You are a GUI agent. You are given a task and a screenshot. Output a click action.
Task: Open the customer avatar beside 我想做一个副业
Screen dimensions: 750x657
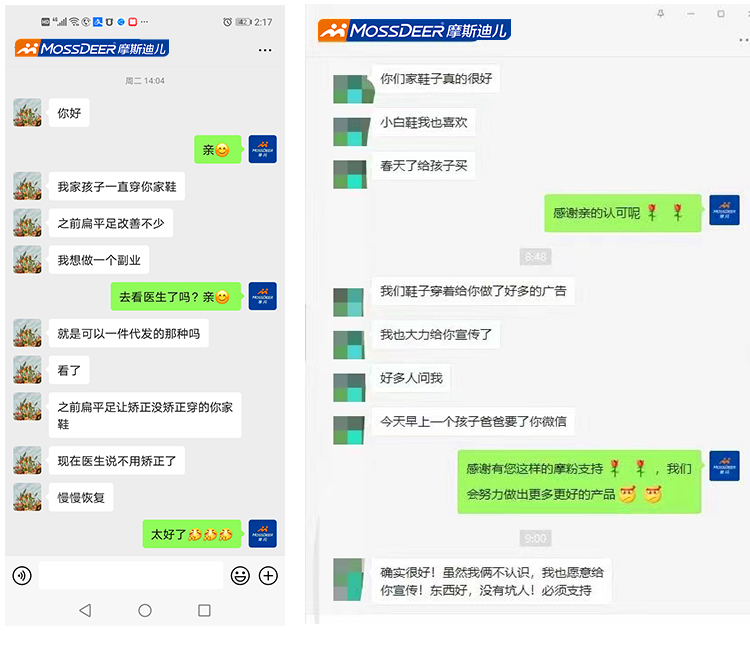[x=27, y=260]
